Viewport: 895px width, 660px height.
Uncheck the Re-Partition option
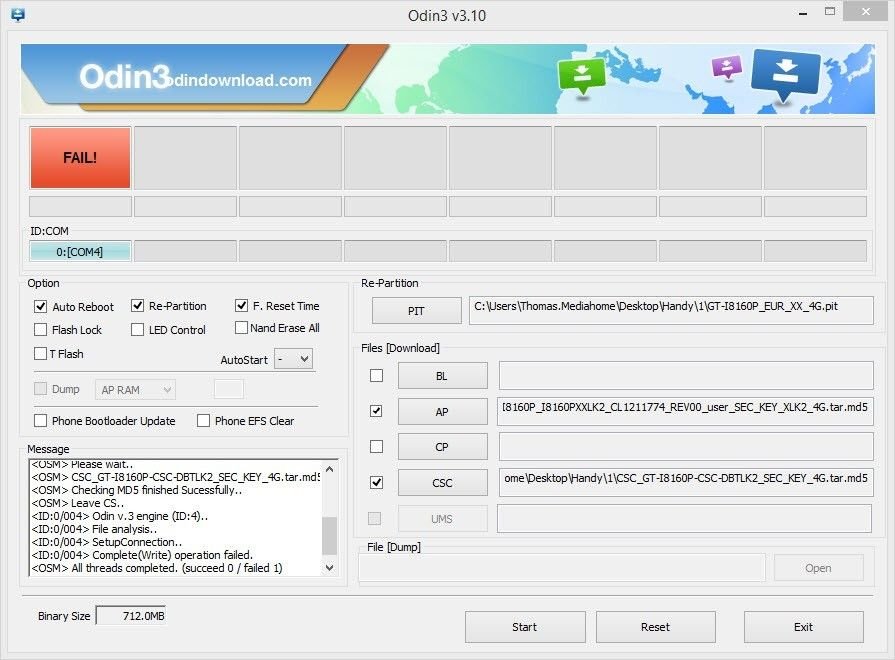(138, 306)
